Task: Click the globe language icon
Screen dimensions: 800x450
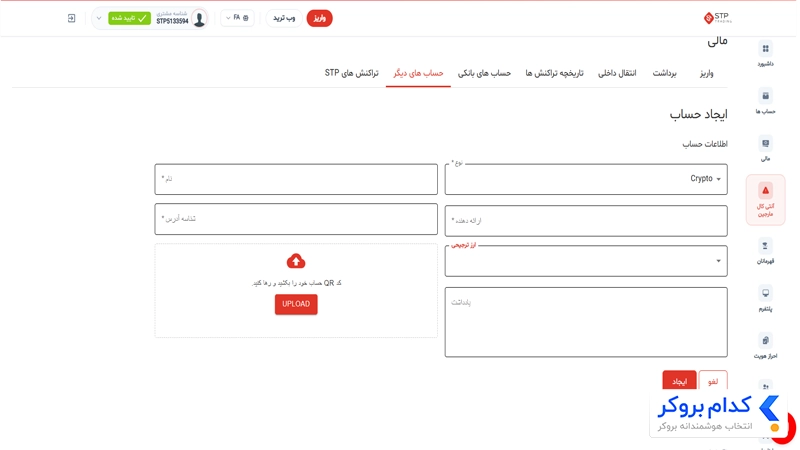Action: pyautogui.click(x=245, y=18)
